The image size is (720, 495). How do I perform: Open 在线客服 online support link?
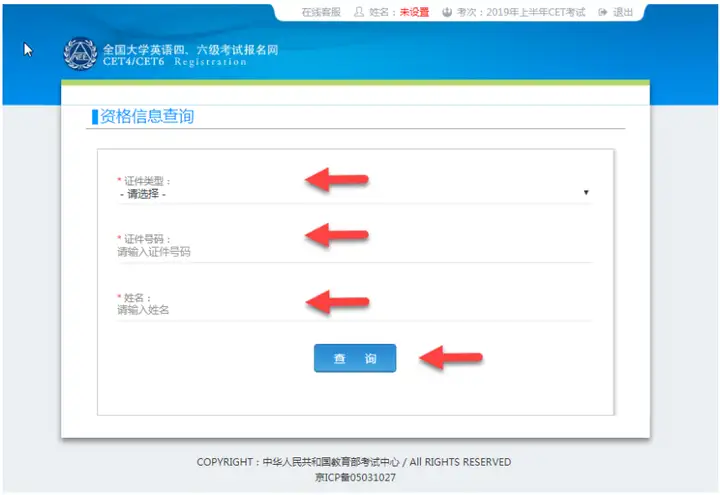click(x=321, y=12)
